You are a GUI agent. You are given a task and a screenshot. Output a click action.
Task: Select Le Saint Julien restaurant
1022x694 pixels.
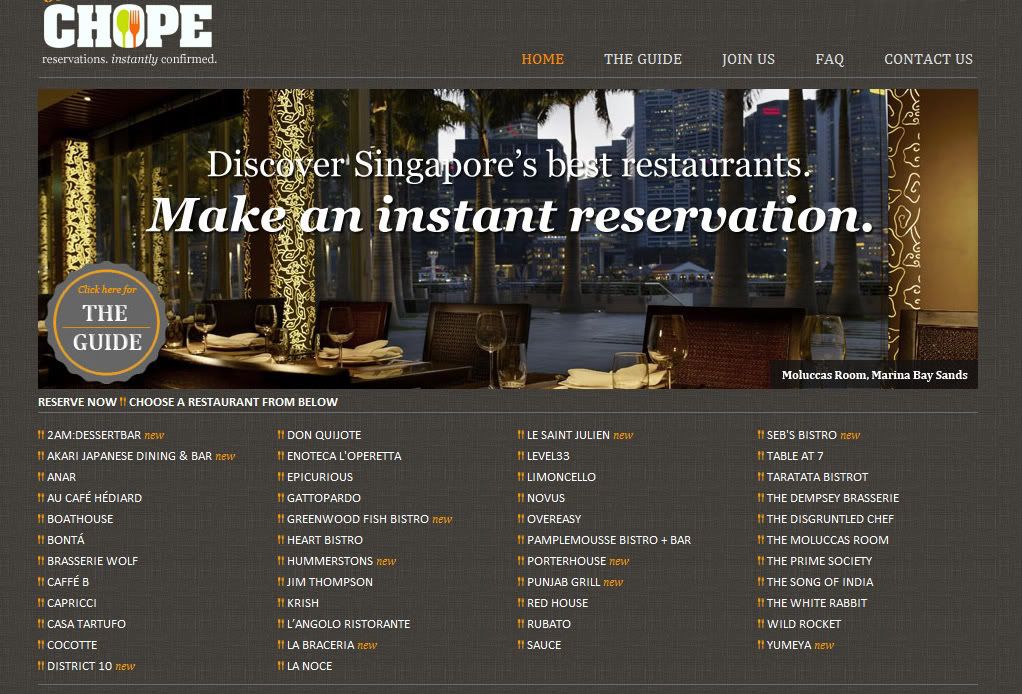[x=568, y=435]
